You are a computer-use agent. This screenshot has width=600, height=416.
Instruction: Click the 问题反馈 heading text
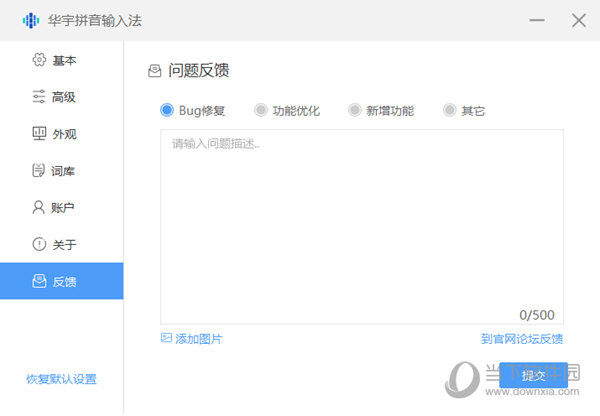click(x=199, y=71)
